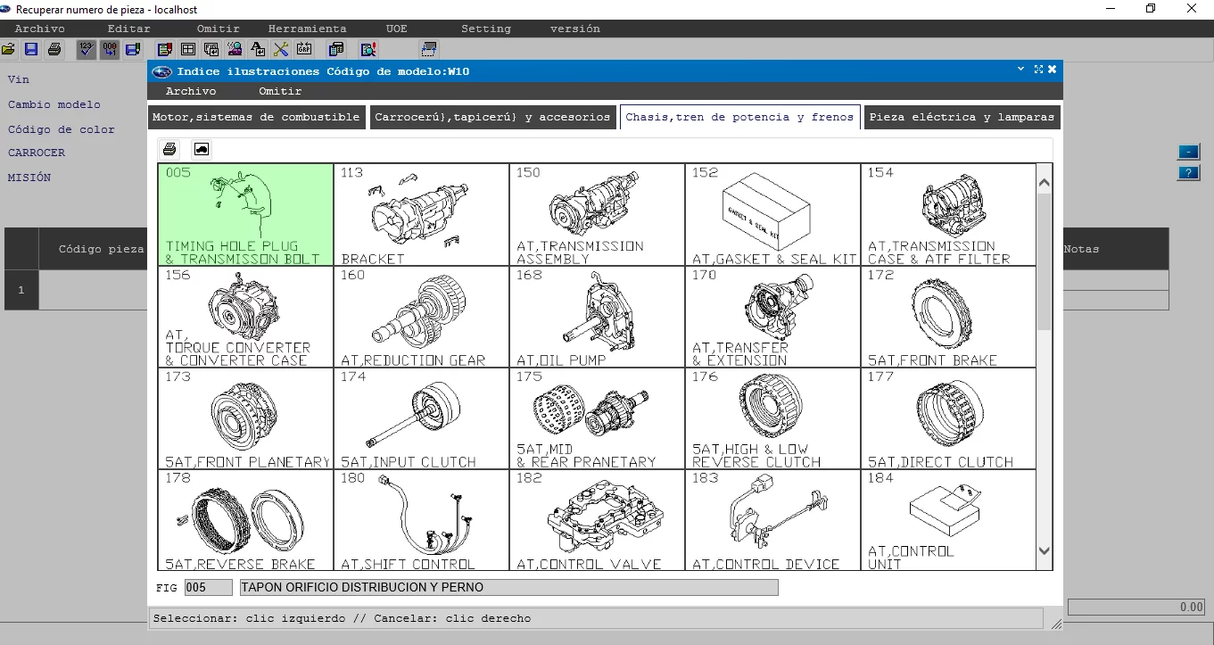Click the open folder icon in main toolbar
1214x645 pixels.
click(9, 49)
